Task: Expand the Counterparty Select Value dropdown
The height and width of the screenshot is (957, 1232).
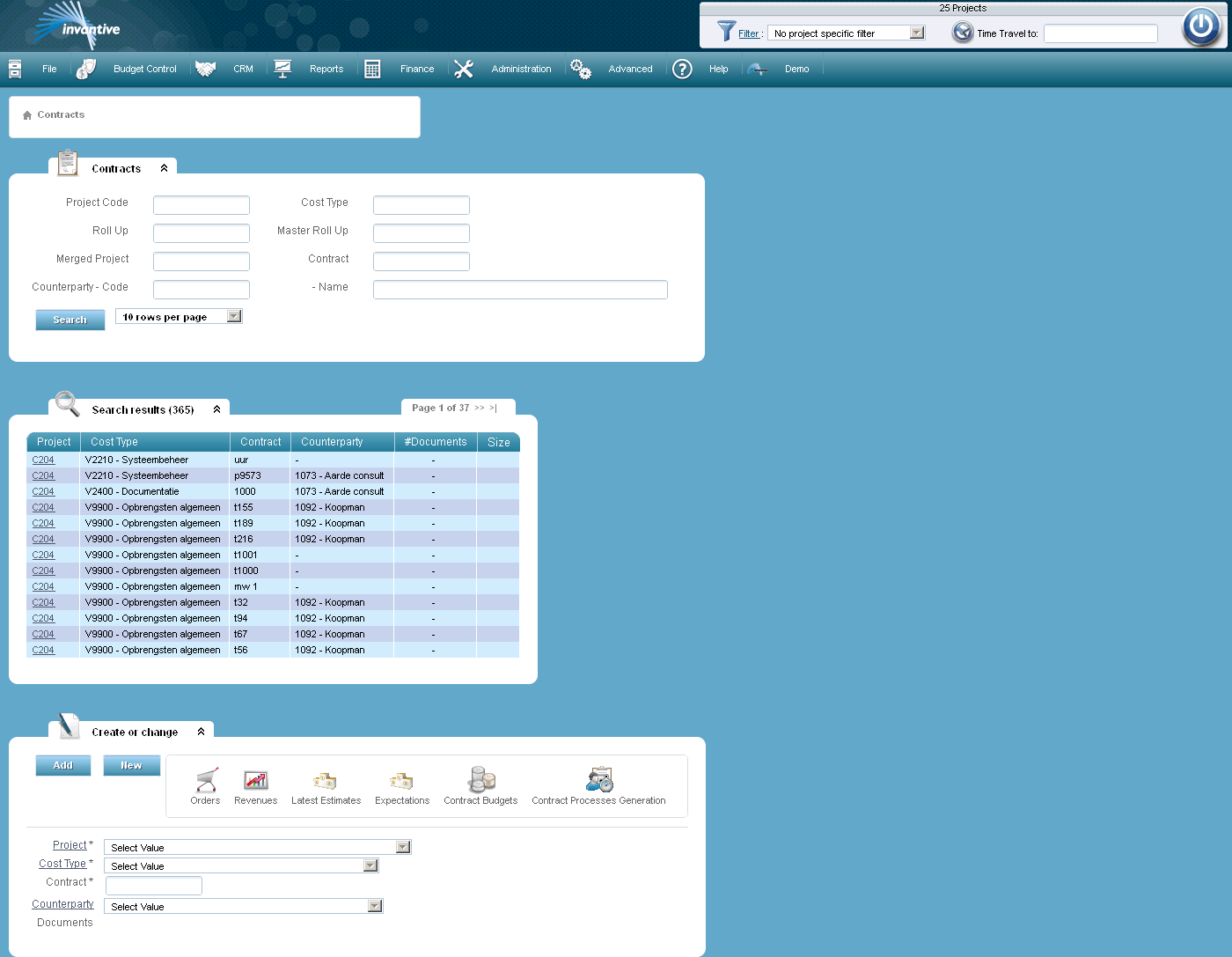Action: 375,906
